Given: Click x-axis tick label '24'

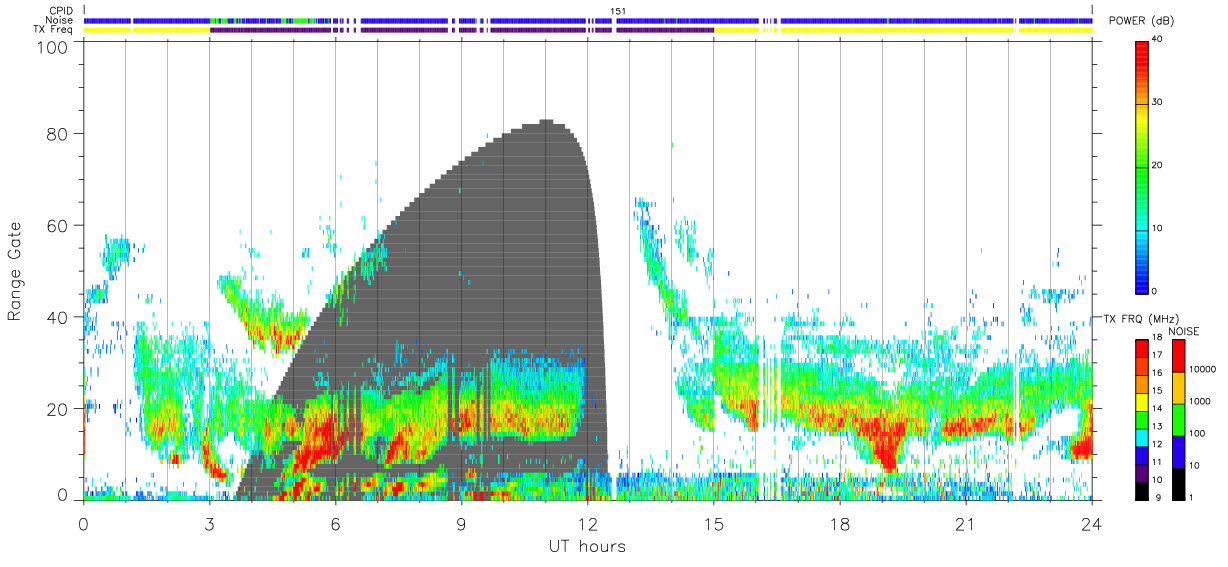Looking at the screenshot, I should click(1092, 523).
